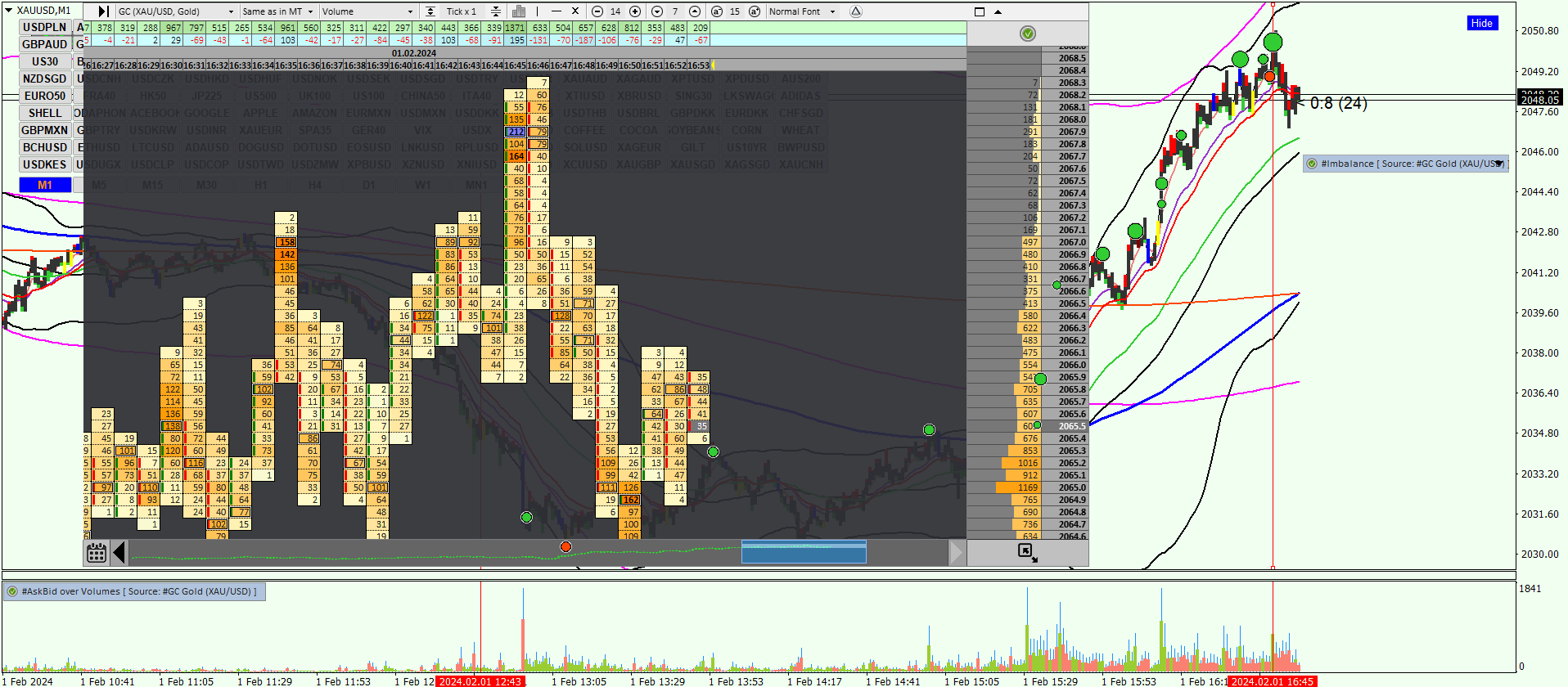Switch to the D1 timeframe
The image size is (1568, 687).
[x=368, y=185]
